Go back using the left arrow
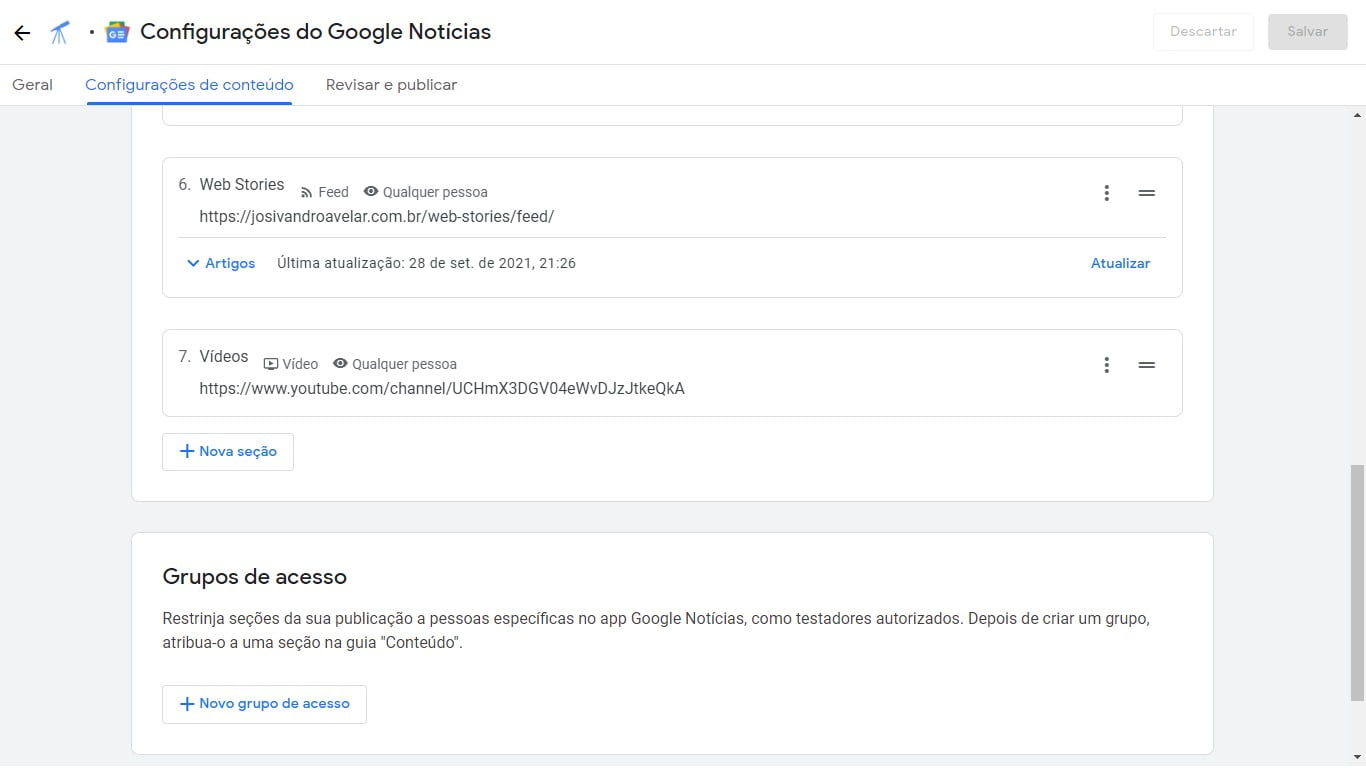The height and width of the screenshot is (768, 1366). [22, 33]
